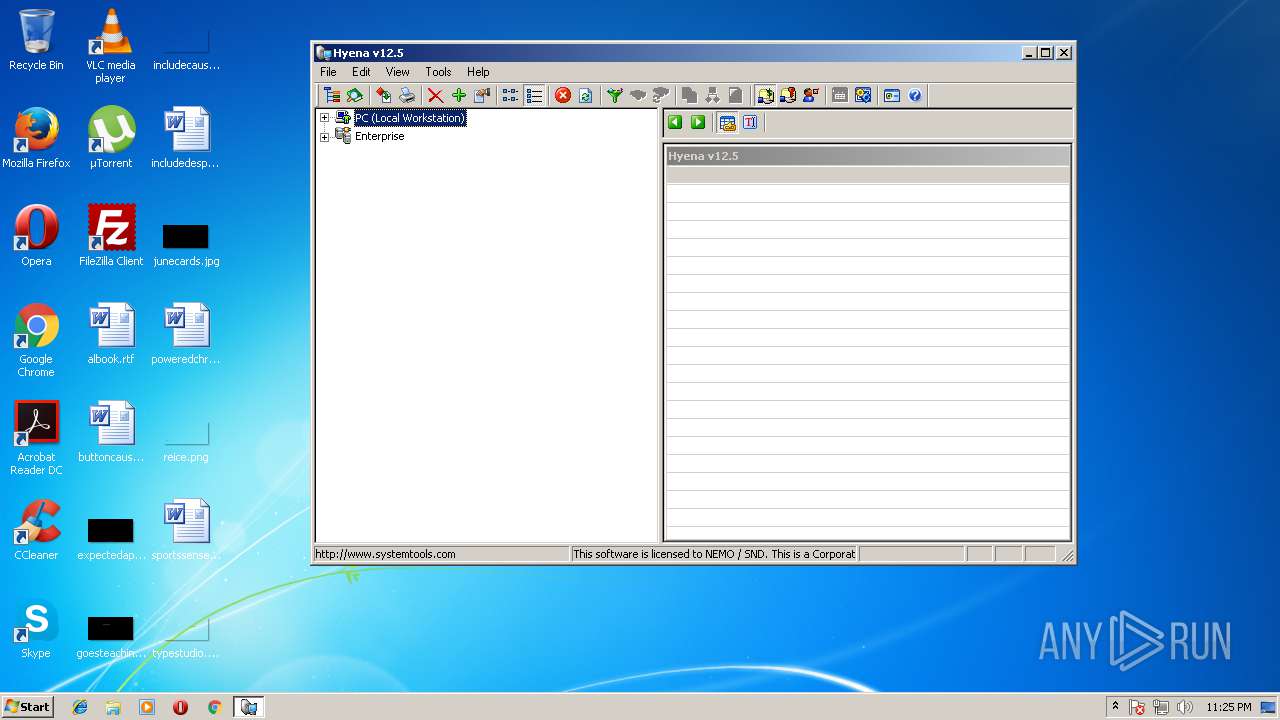Open VLC media player desktop icon
The width and height of the screenshot is (1280, 720).
point(110,46)
